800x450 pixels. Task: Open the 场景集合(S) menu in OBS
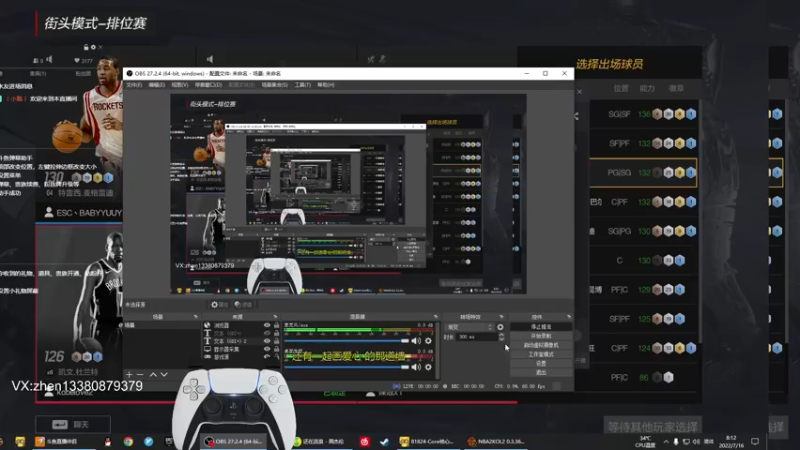[274, 85]
